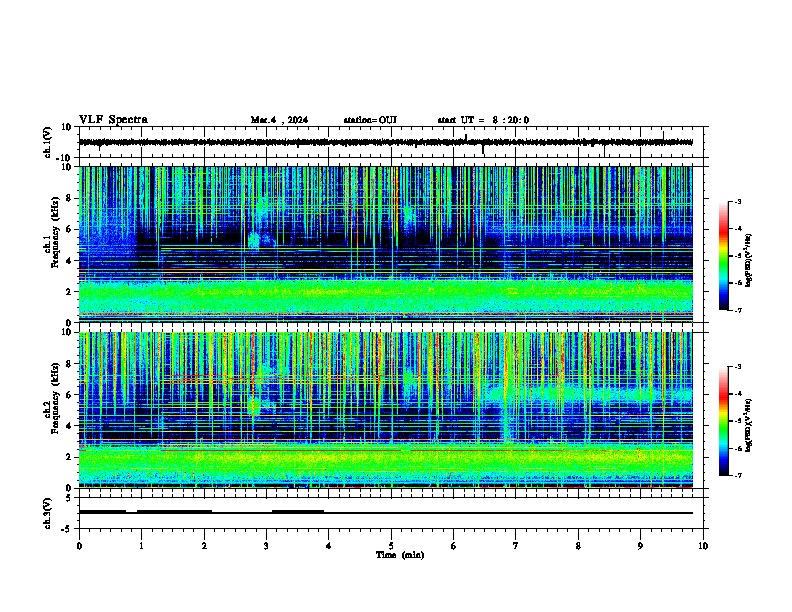
Task: Click time axis tick label "8"
Action: 578,546
